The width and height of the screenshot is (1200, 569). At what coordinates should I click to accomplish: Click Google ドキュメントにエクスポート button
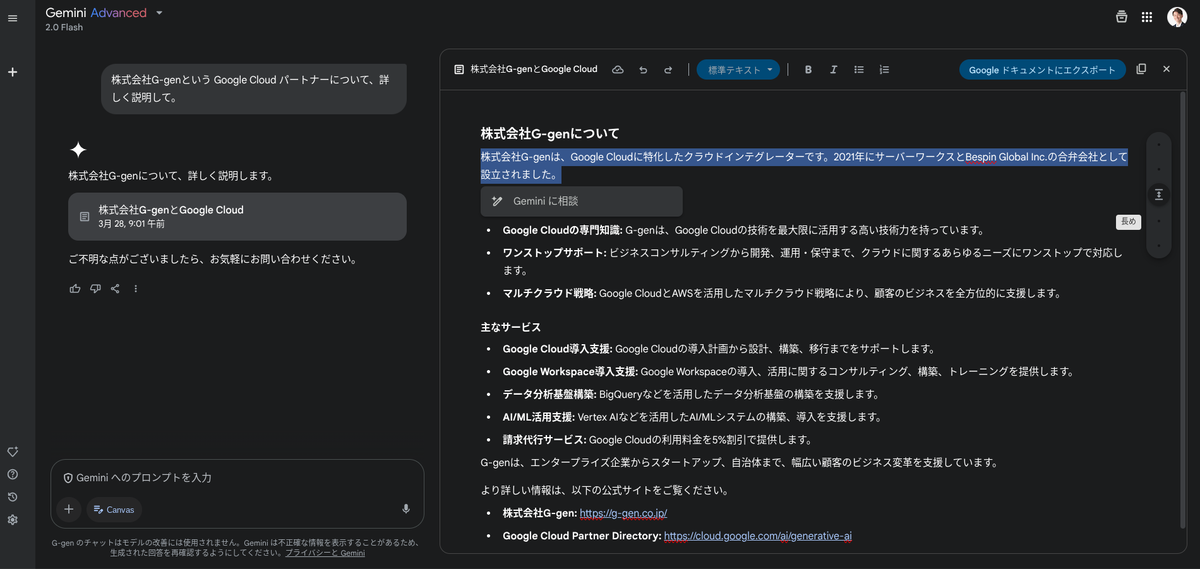(x=1042, y=69)
